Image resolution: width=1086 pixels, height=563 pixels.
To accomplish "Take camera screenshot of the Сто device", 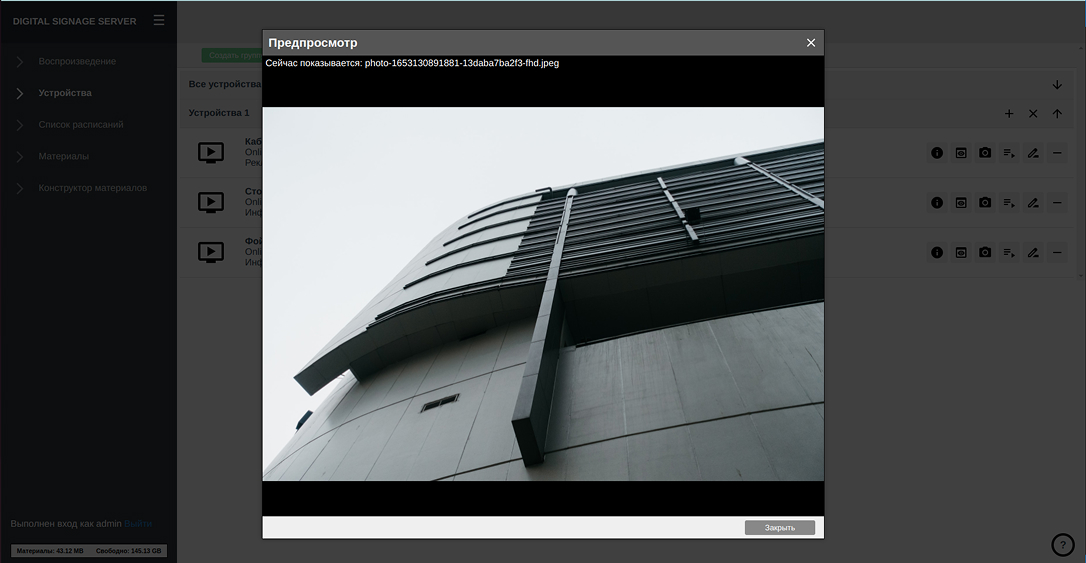I will coord(985,203).
